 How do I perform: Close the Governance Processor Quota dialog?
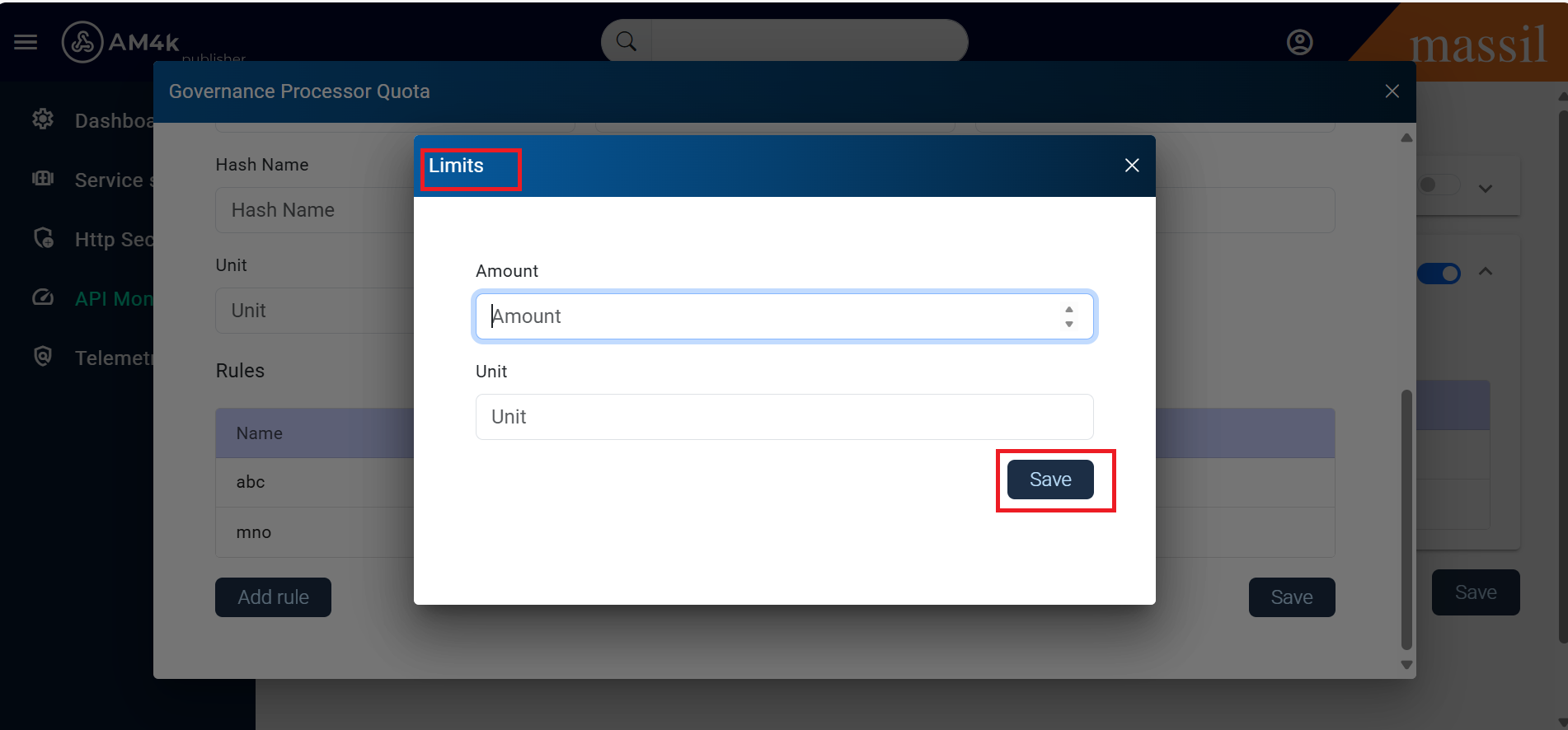click(1392, 91)
